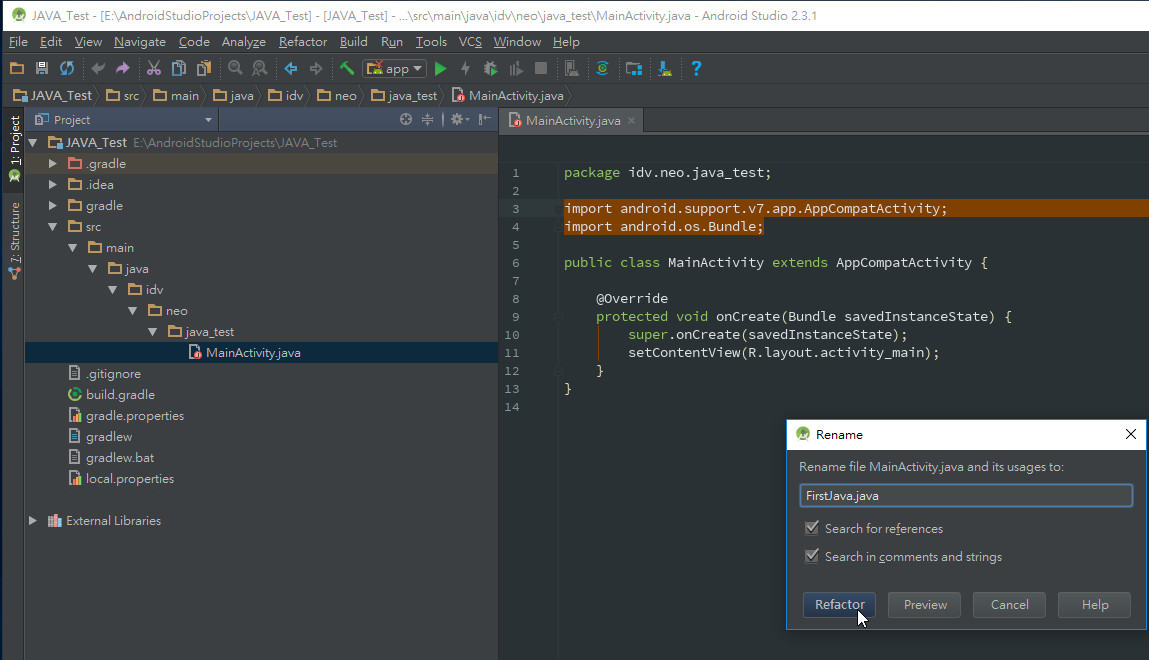Expand the gradle folder
This screenshot has width=1149, height=660.
click(53, 206)
